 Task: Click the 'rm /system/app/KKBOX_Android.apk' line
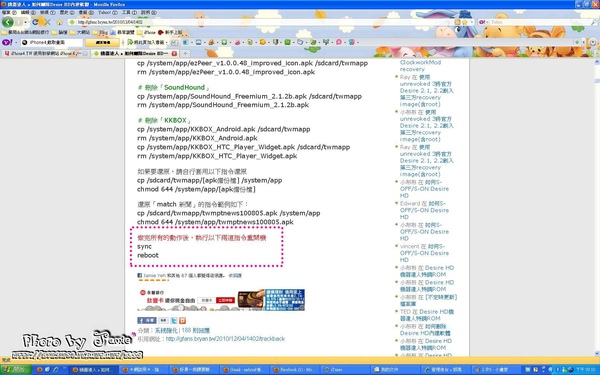tap(197, 138)
